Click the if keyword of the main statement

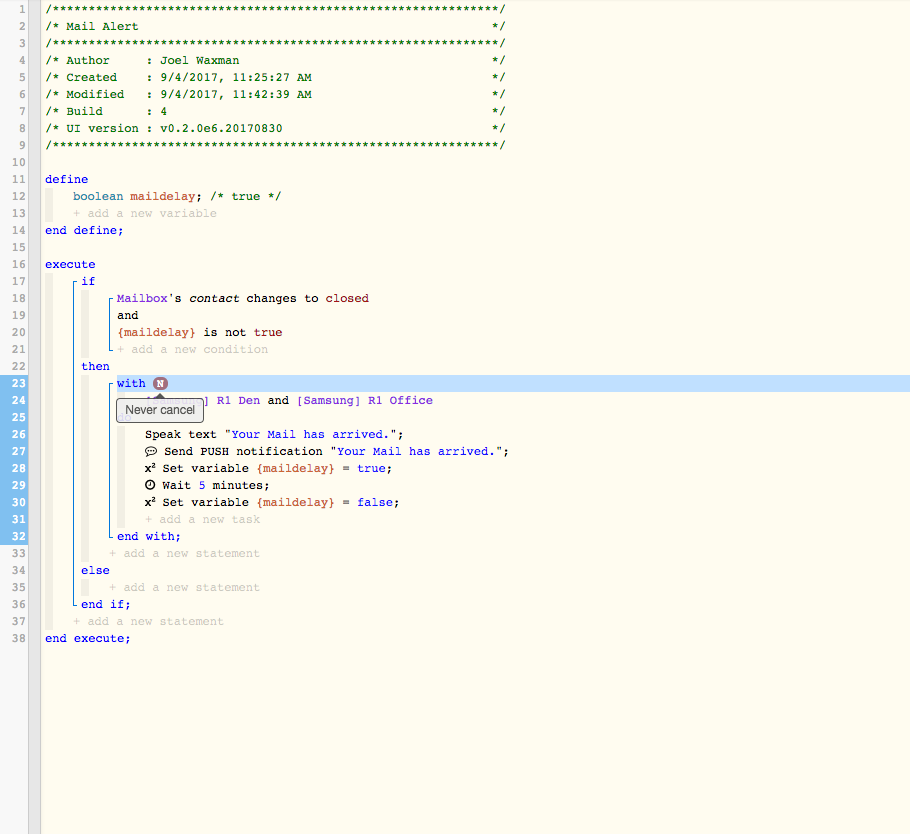point(88,281)
